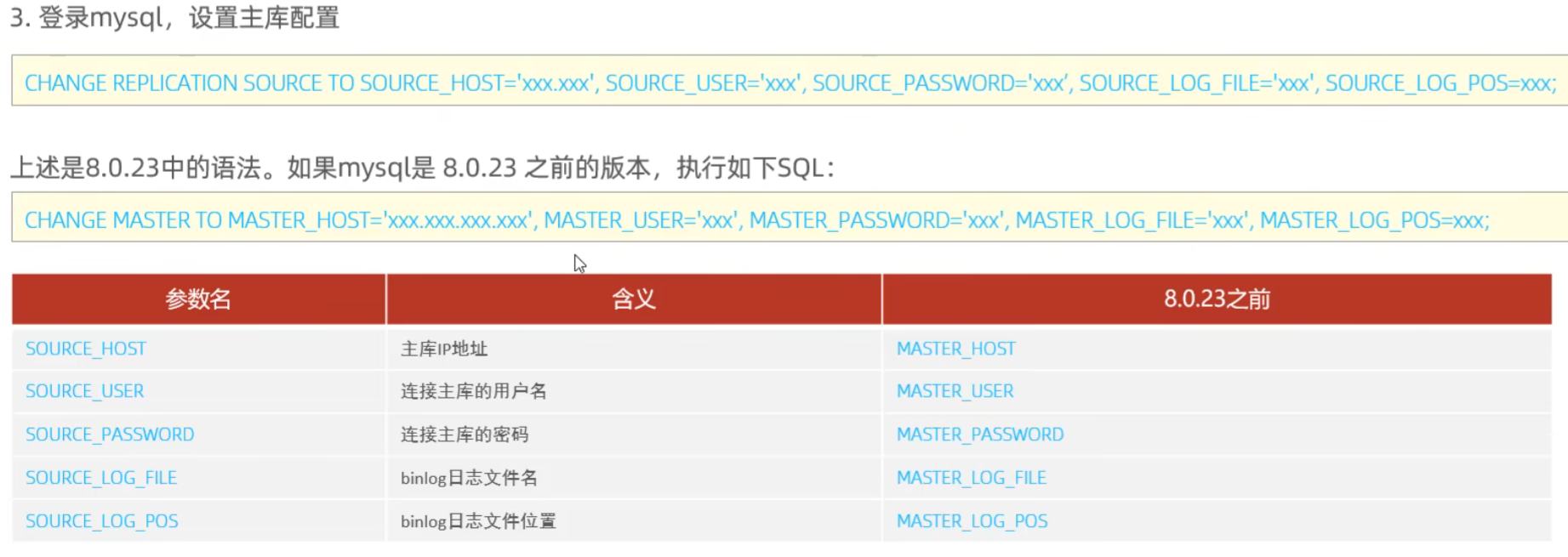This screenshot has height=557, width=1568.
Task: Click the 'binlog日志文件名' cell
Action: pos(634,478)
